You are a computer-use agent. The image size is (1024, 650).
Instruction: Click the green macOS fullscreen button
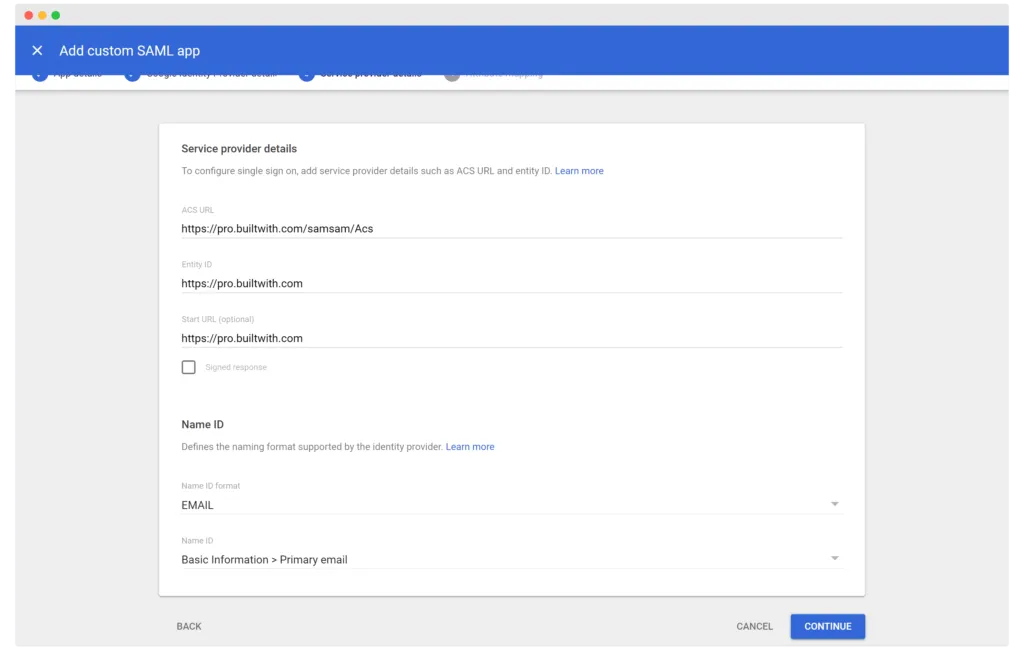(x=56, y=15)
